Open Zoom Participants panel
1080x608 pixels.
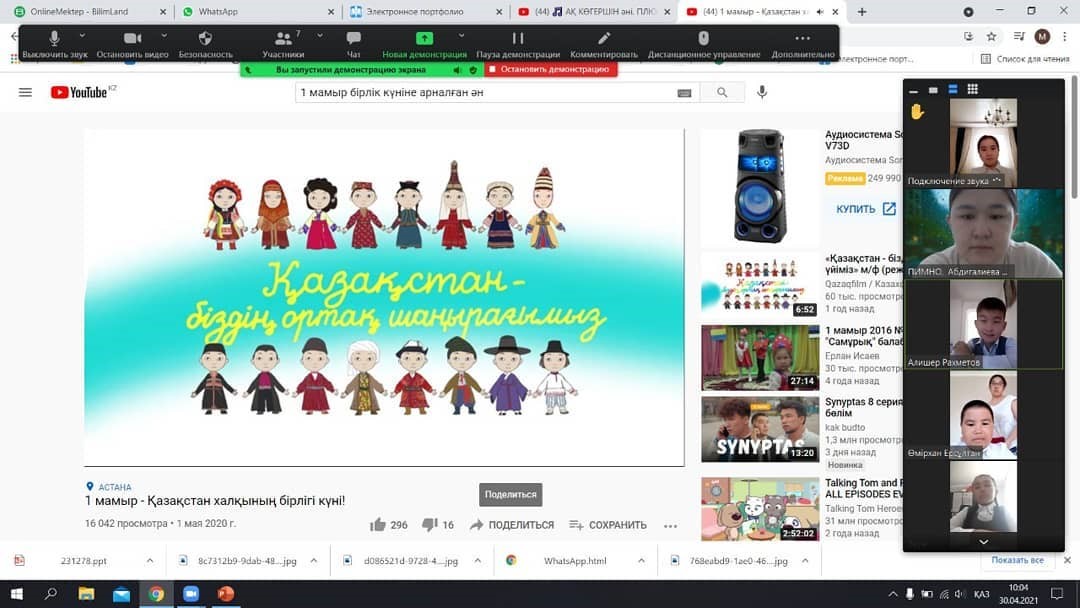[283, 44]
